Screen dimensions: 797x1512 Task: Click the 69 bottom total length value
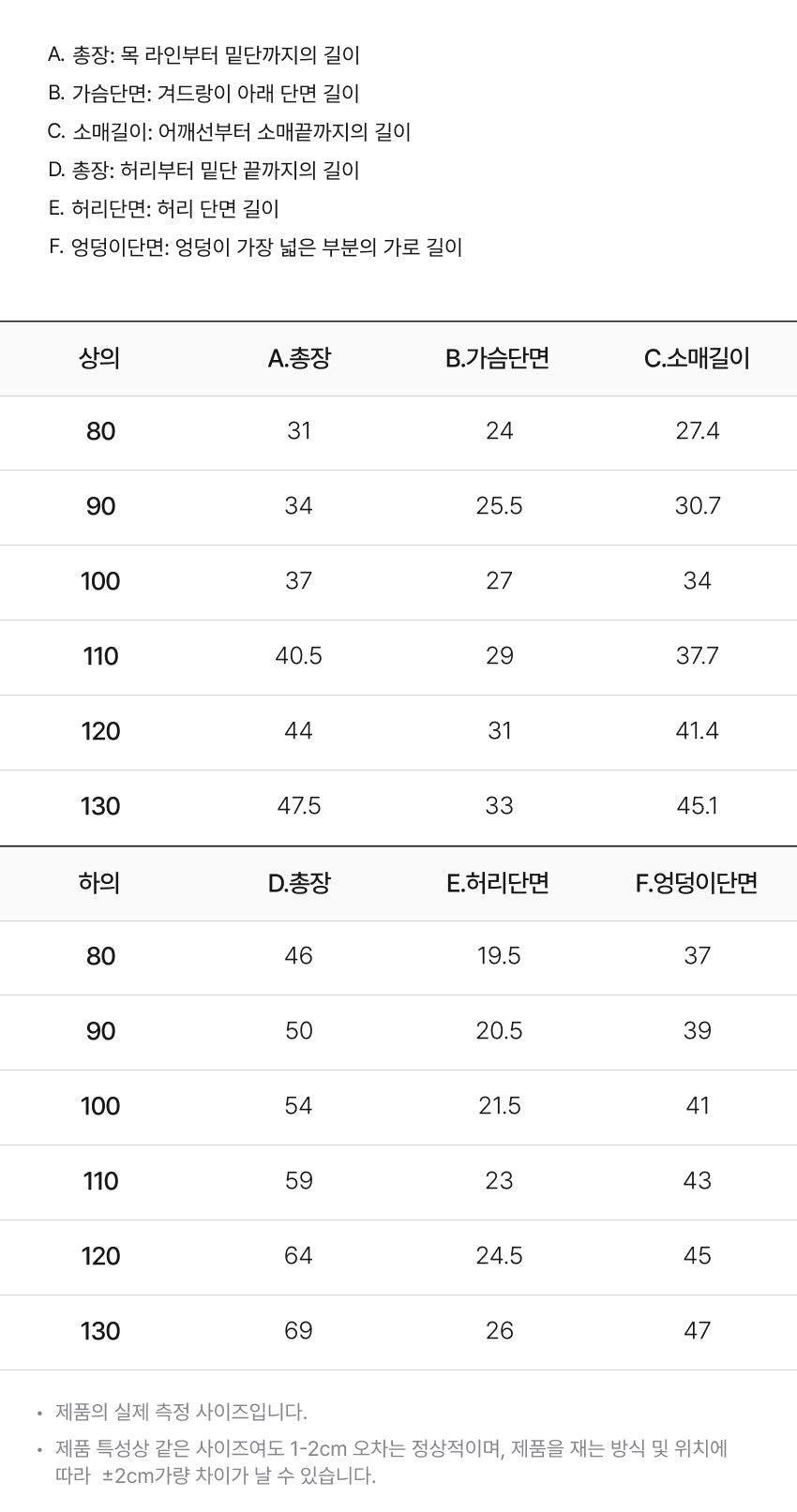tap(299, 1331)
